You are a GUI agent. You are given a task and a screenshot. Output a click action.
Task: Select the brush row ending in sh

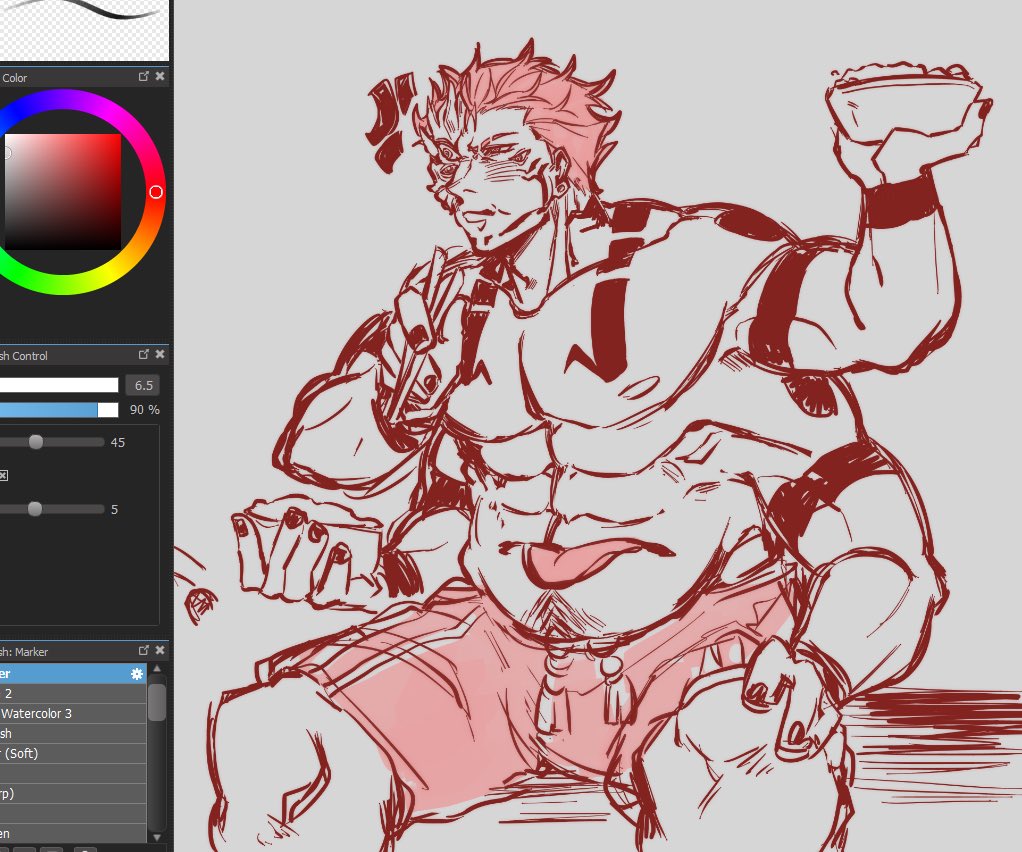(x=73, y=733)
